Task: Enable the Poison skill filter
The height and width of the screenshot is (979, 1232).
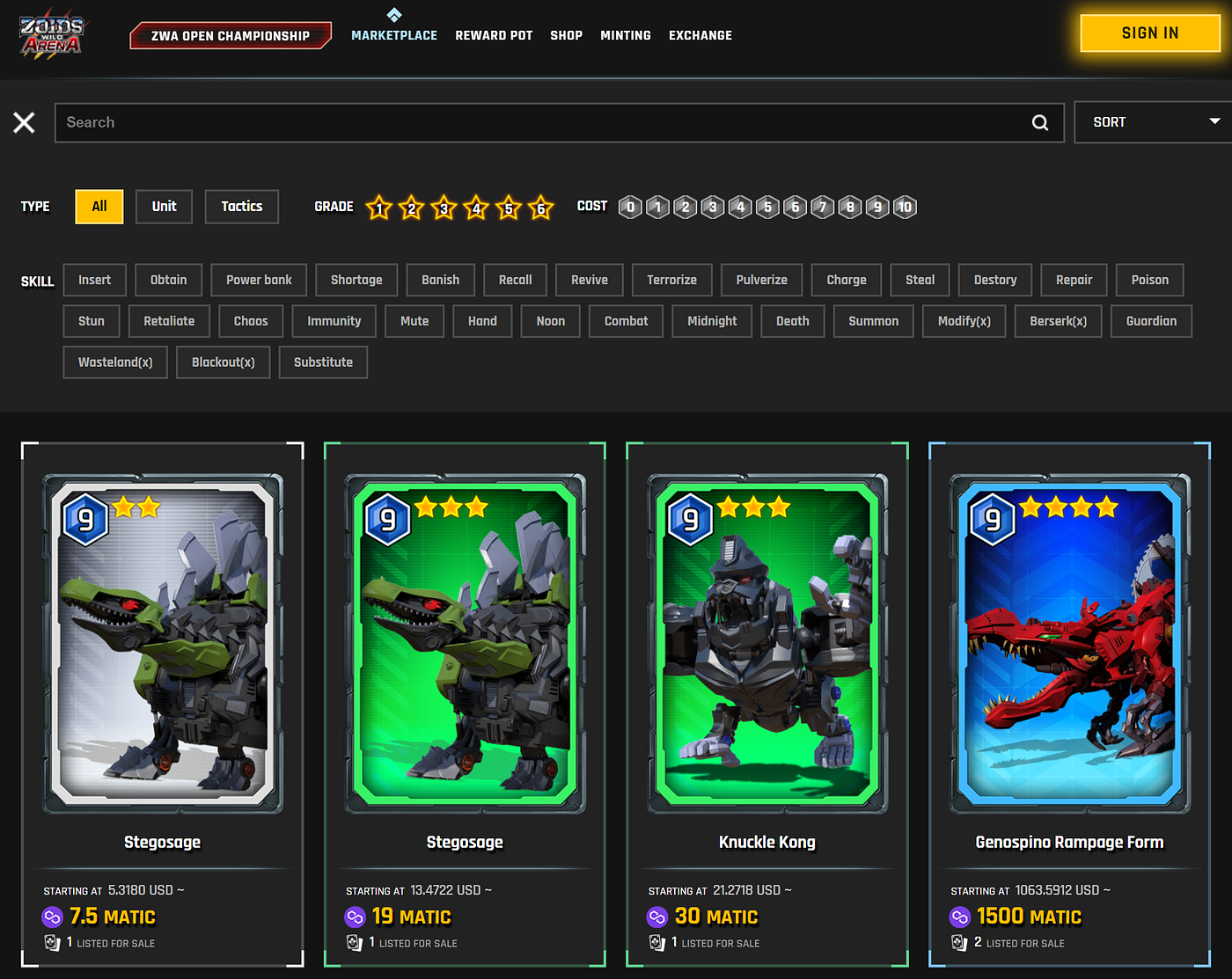Action: pos(1149,280)
